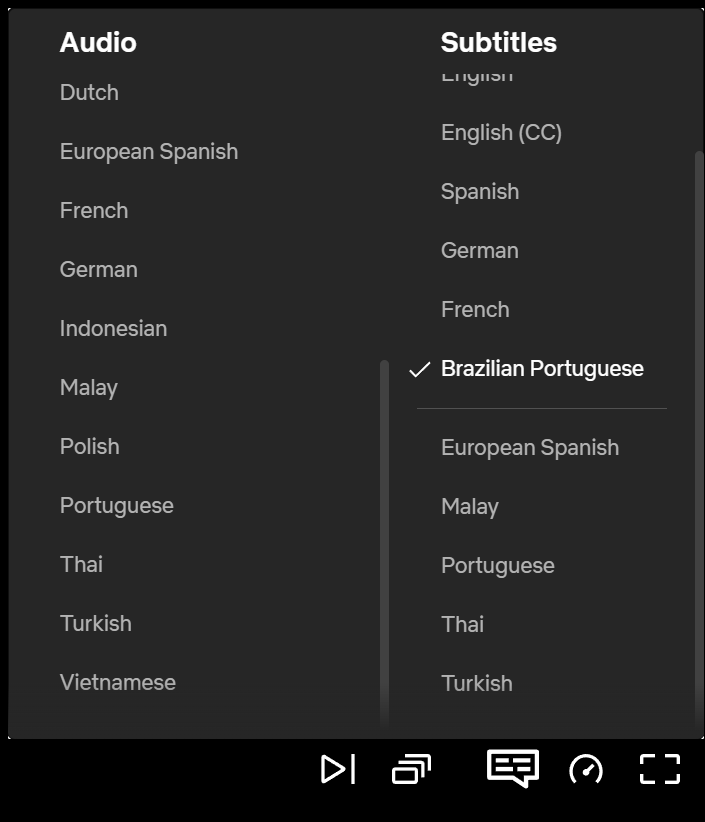
Task: Set audio to European Spanish
Action: tap(149, 152)
